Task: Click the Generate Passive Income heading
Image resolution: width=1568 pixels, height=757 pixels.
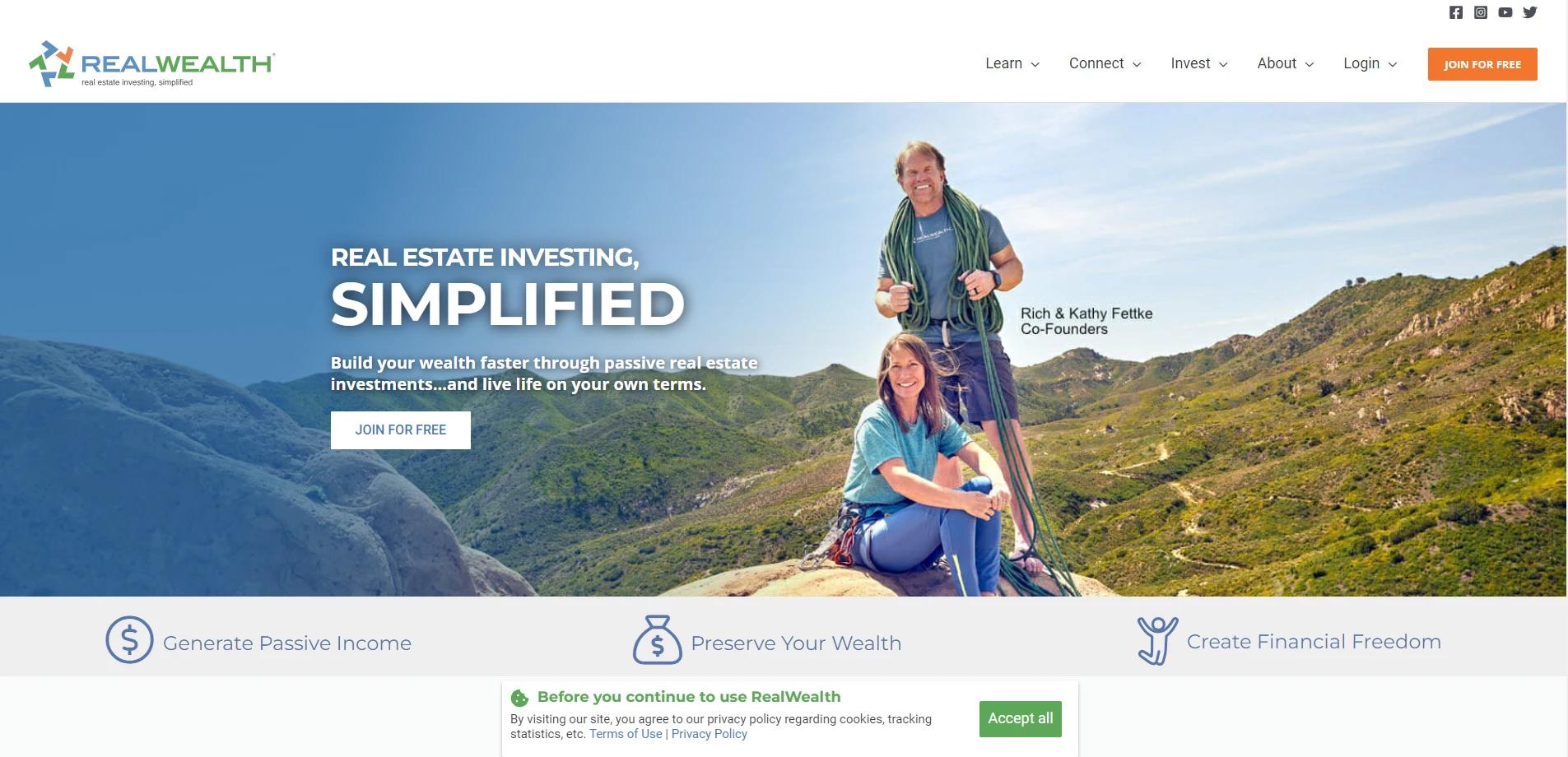Action: click(287, 643)
